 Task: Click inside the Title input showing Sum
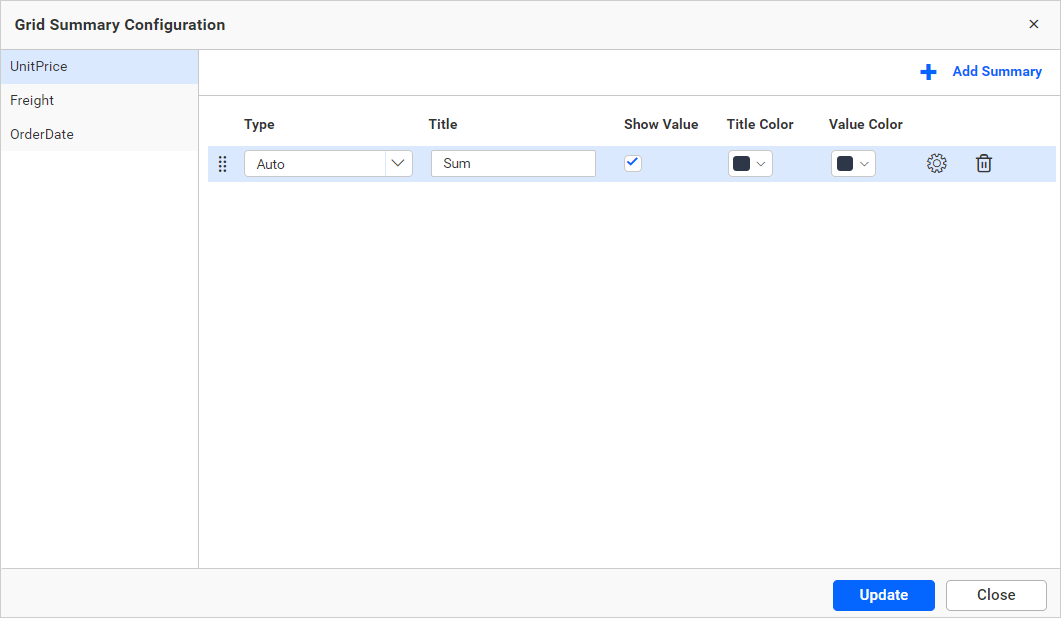tap(513, 163)
